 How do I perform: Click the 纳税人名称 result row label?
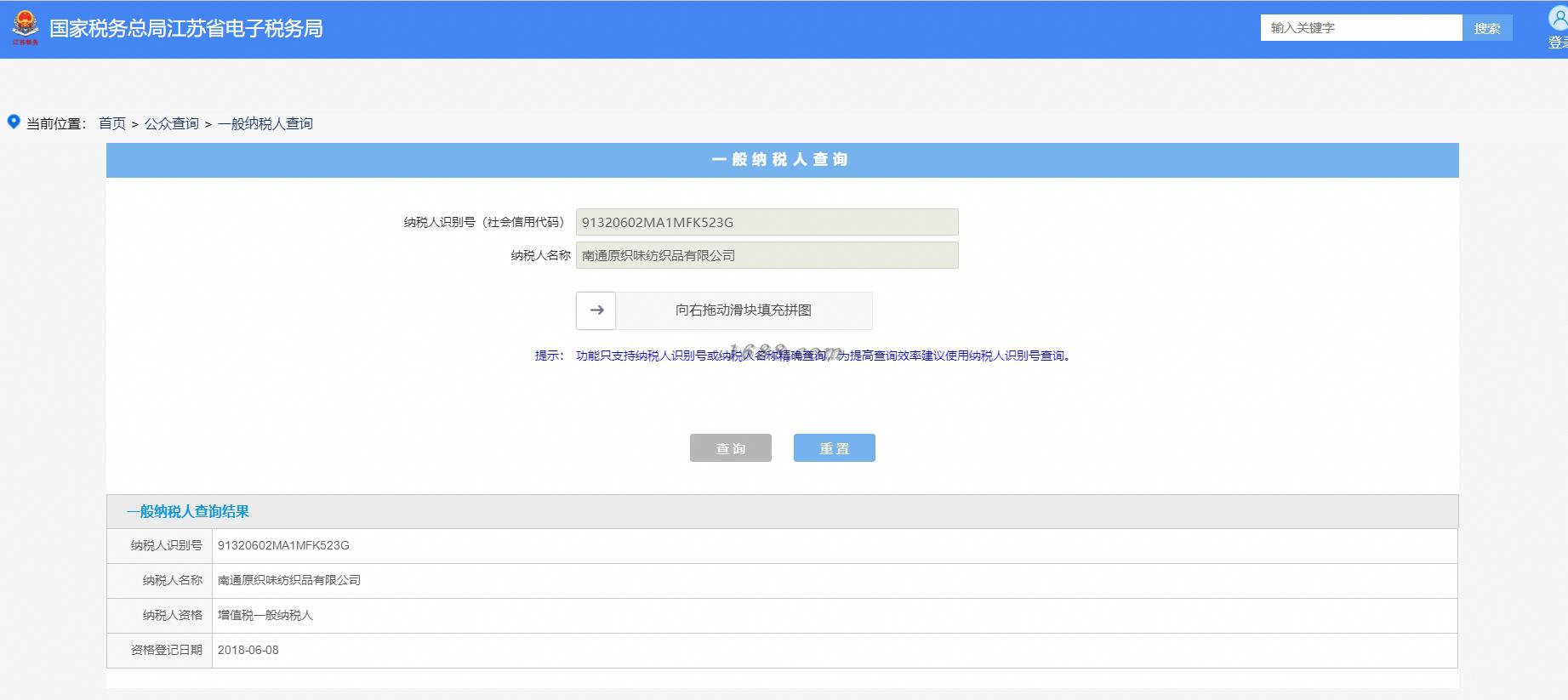173,580
